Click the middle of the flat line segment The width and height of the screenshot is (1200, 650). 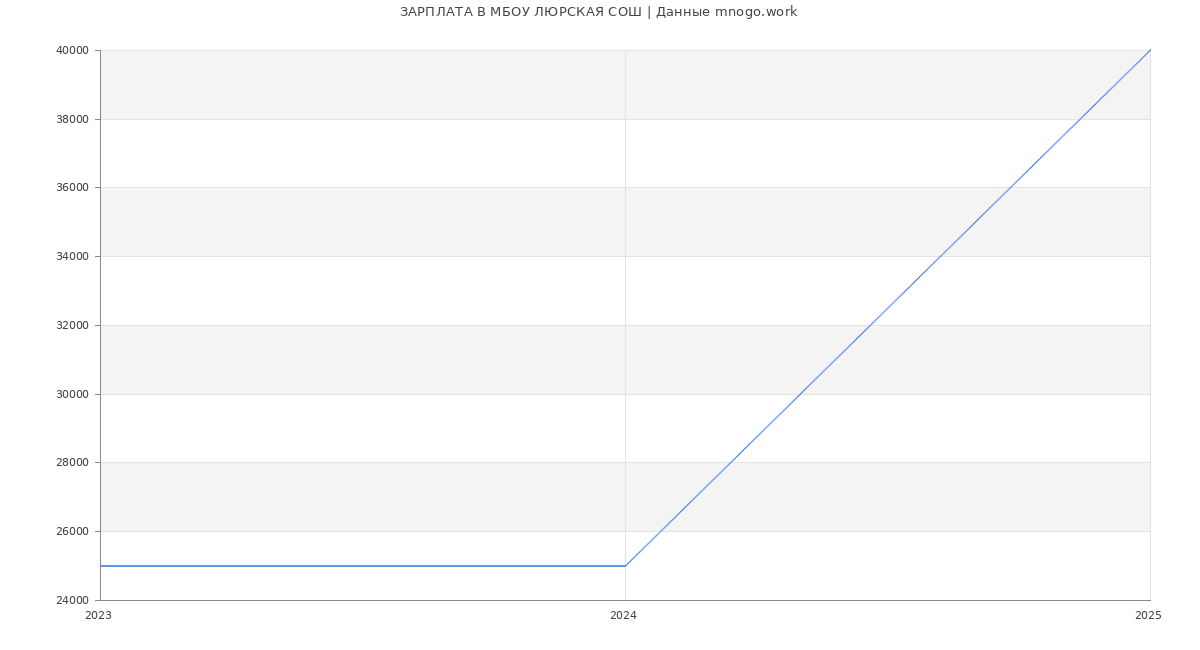(363, 566)
